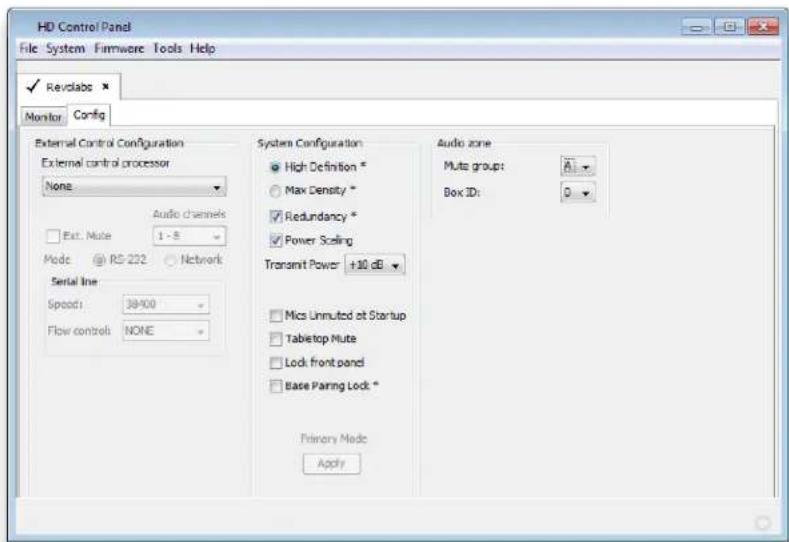Enable the Tabletop Mute checkbox
Image resolution: width=789 pixels, height=542 pixels.
point(276,339)
